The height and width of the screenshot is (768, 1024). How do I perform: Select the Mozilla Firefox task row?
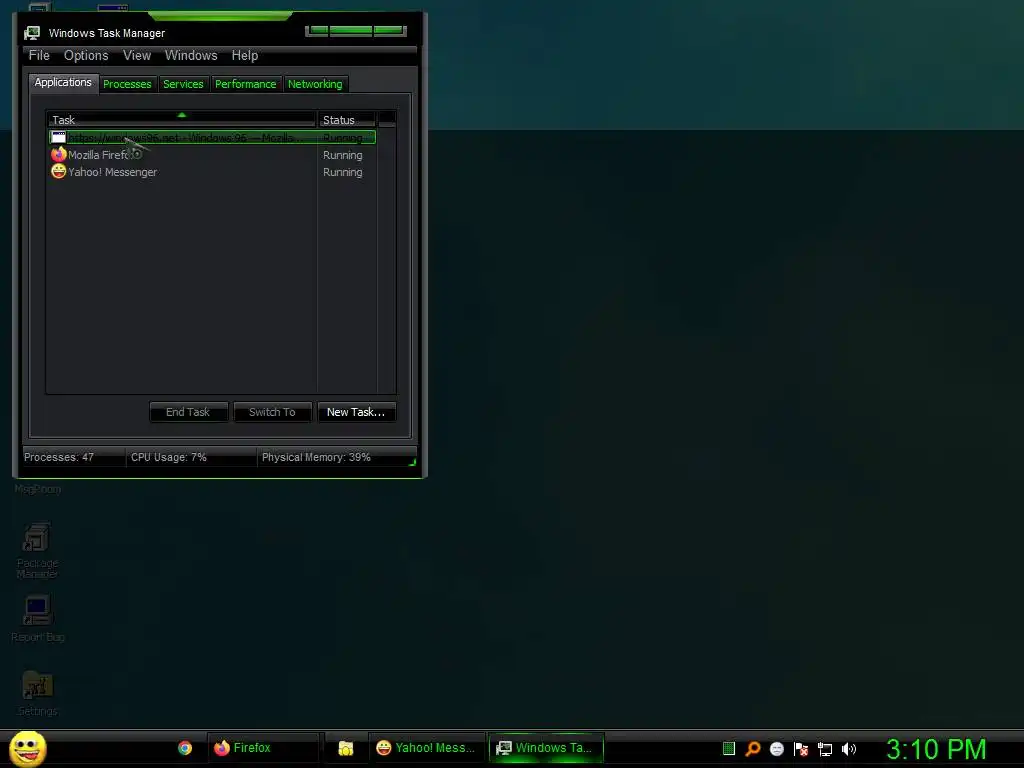click(x=212, y=155)
